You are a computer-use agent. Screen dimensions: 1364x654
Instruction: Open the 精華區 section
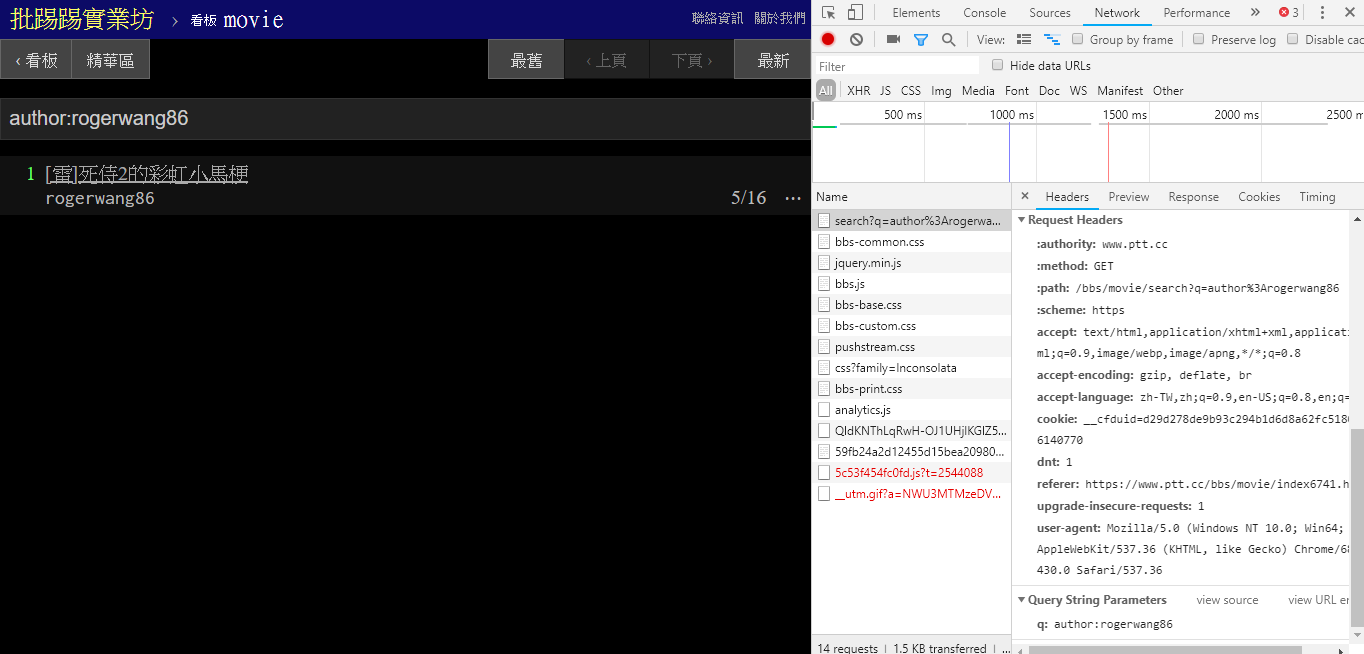(x=110, y=60)
